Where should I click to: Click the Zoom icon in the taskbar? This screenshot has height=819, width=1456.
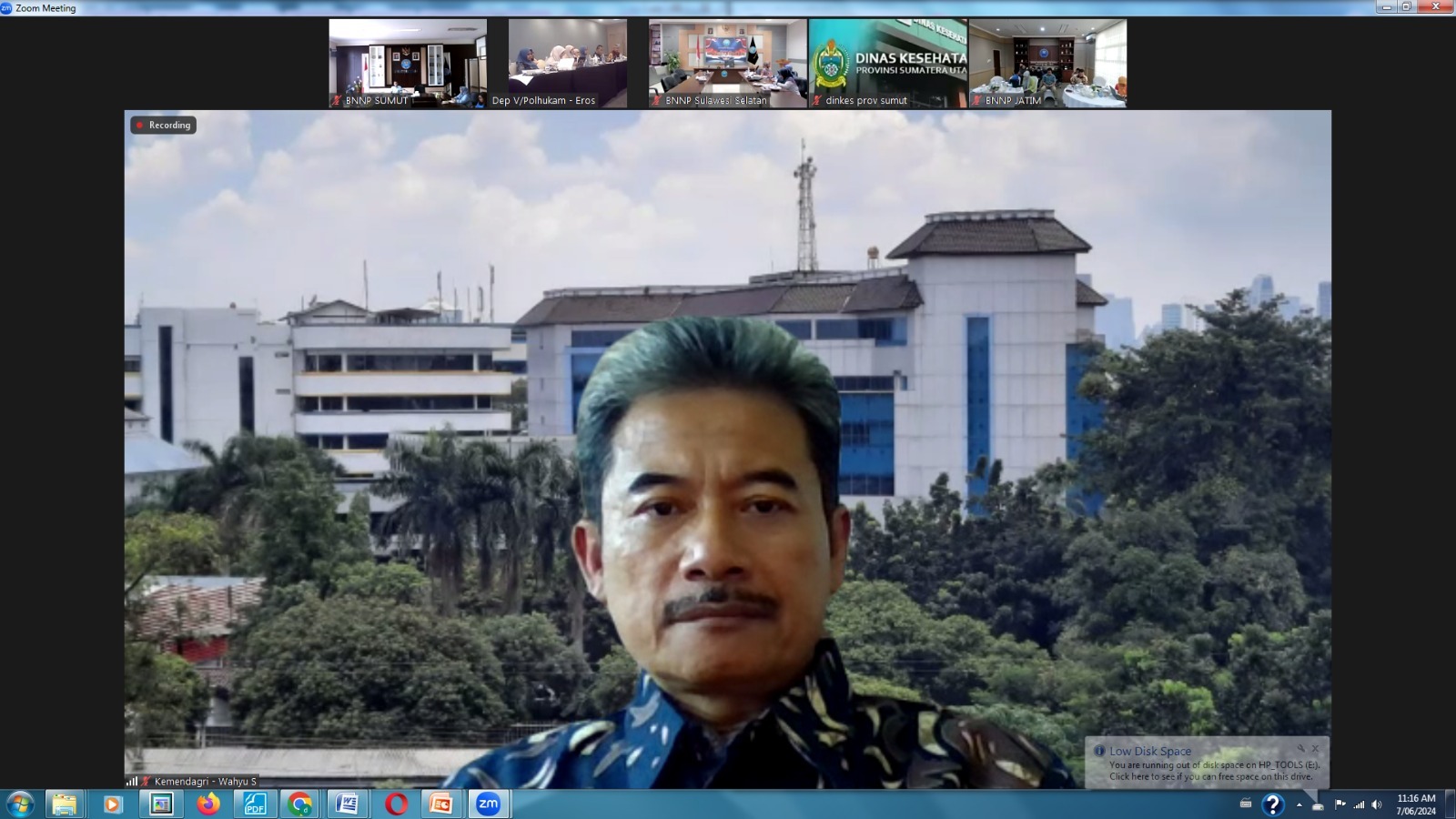click(x=489, y=804)
